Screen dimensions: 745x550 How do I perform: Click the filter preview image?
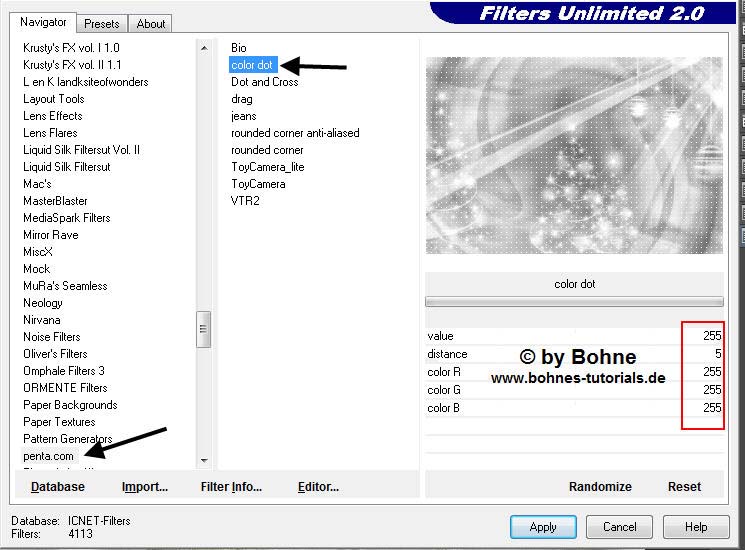tap(574, 155)
